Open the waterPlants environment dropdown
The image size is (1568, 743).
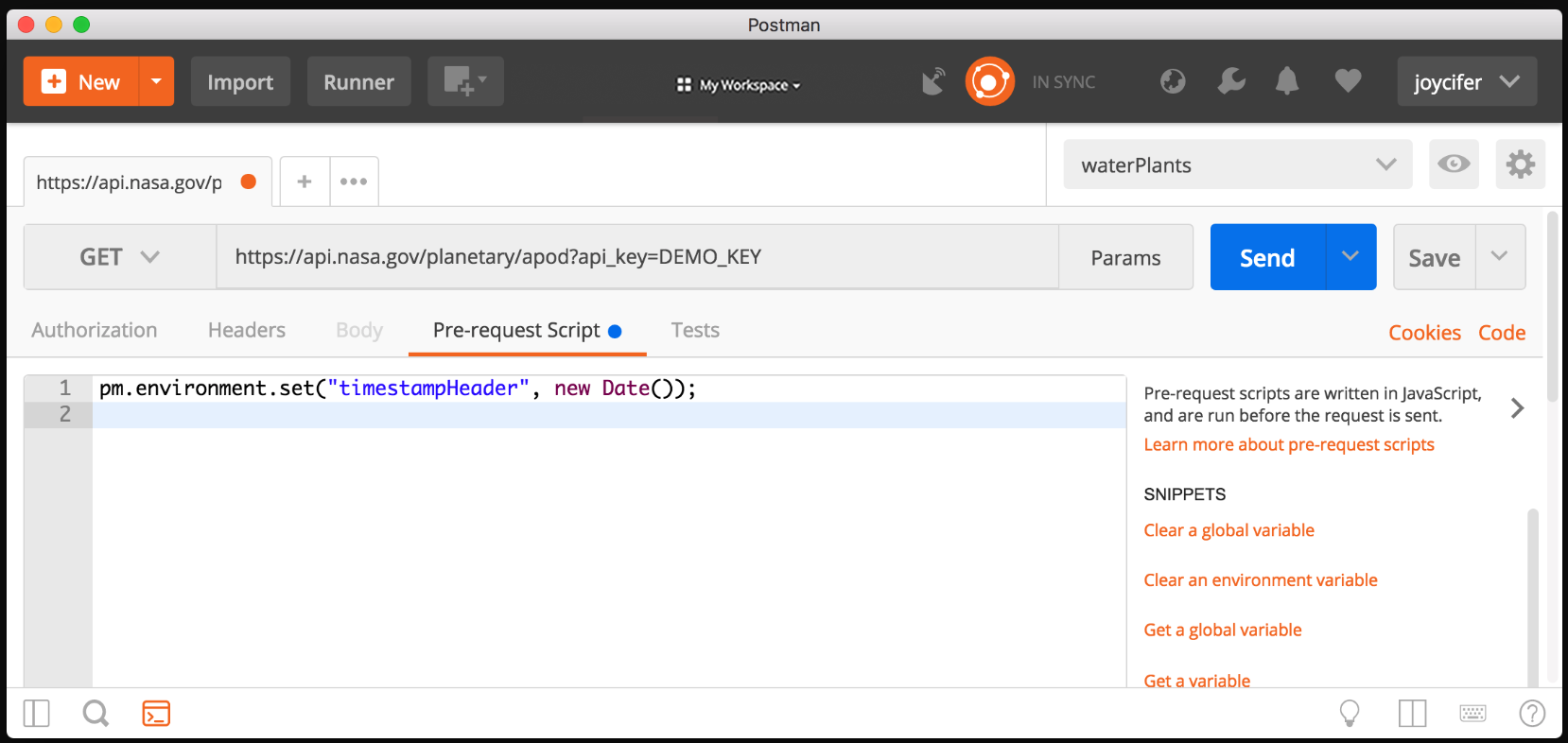point(1237,164)
